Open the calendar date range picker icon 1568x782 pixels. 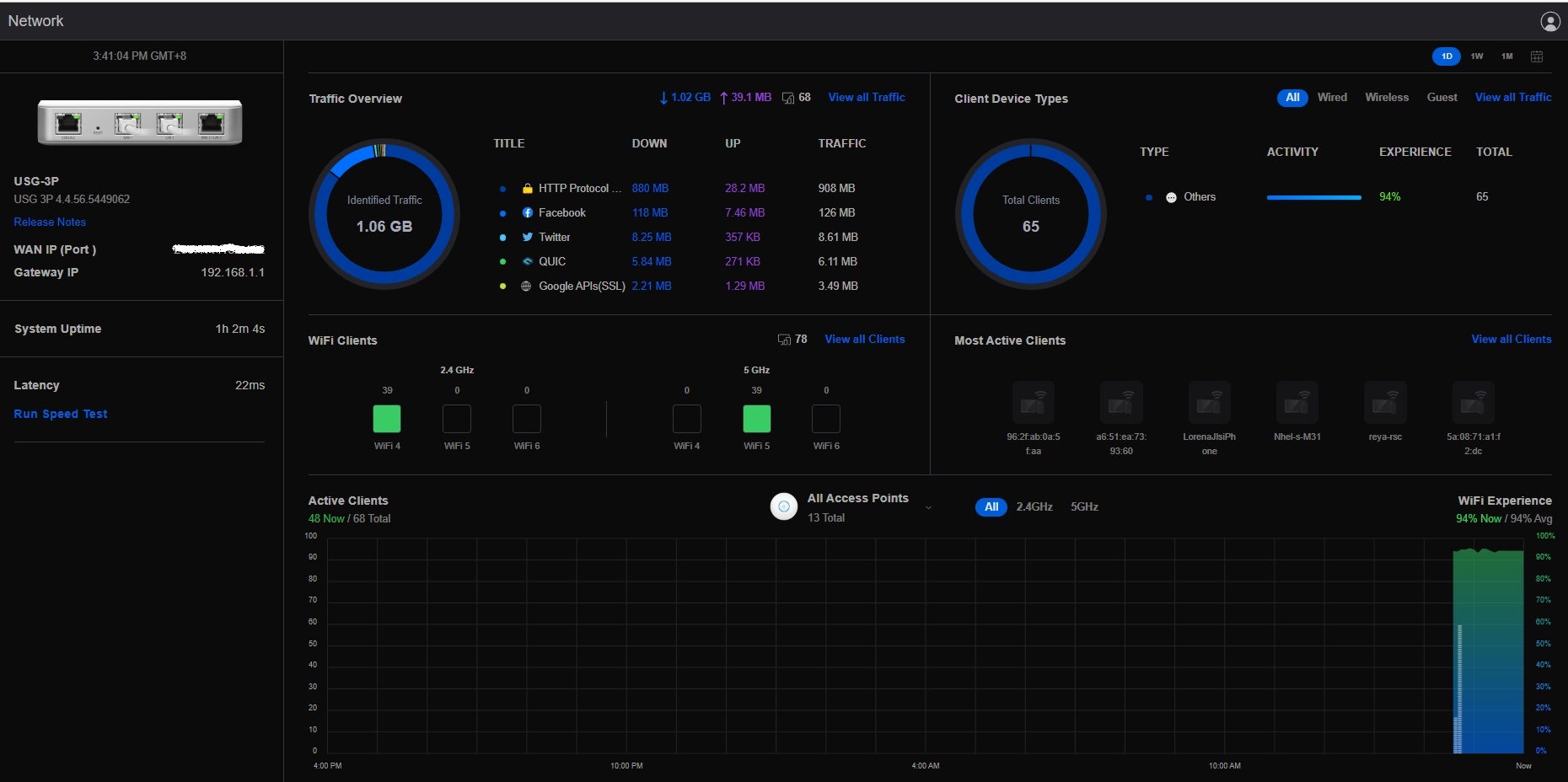tap(1537, 56)
